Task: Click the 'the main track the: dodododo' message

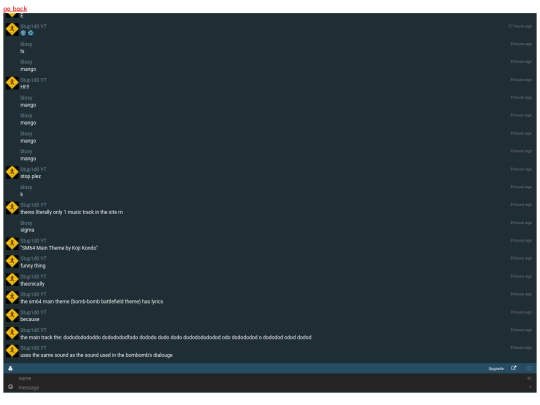Action: [x=166, y=337]
